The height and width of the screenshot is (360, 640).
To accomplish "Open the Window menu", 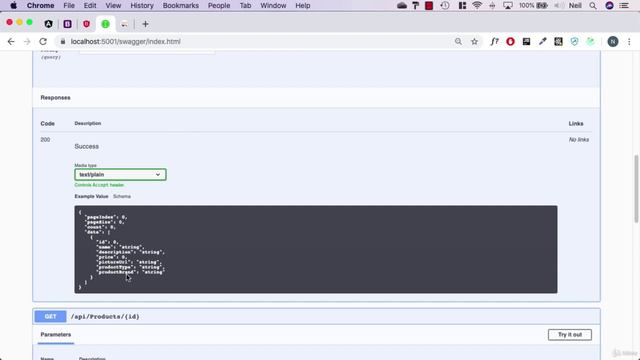I will (x=273, y=6).
